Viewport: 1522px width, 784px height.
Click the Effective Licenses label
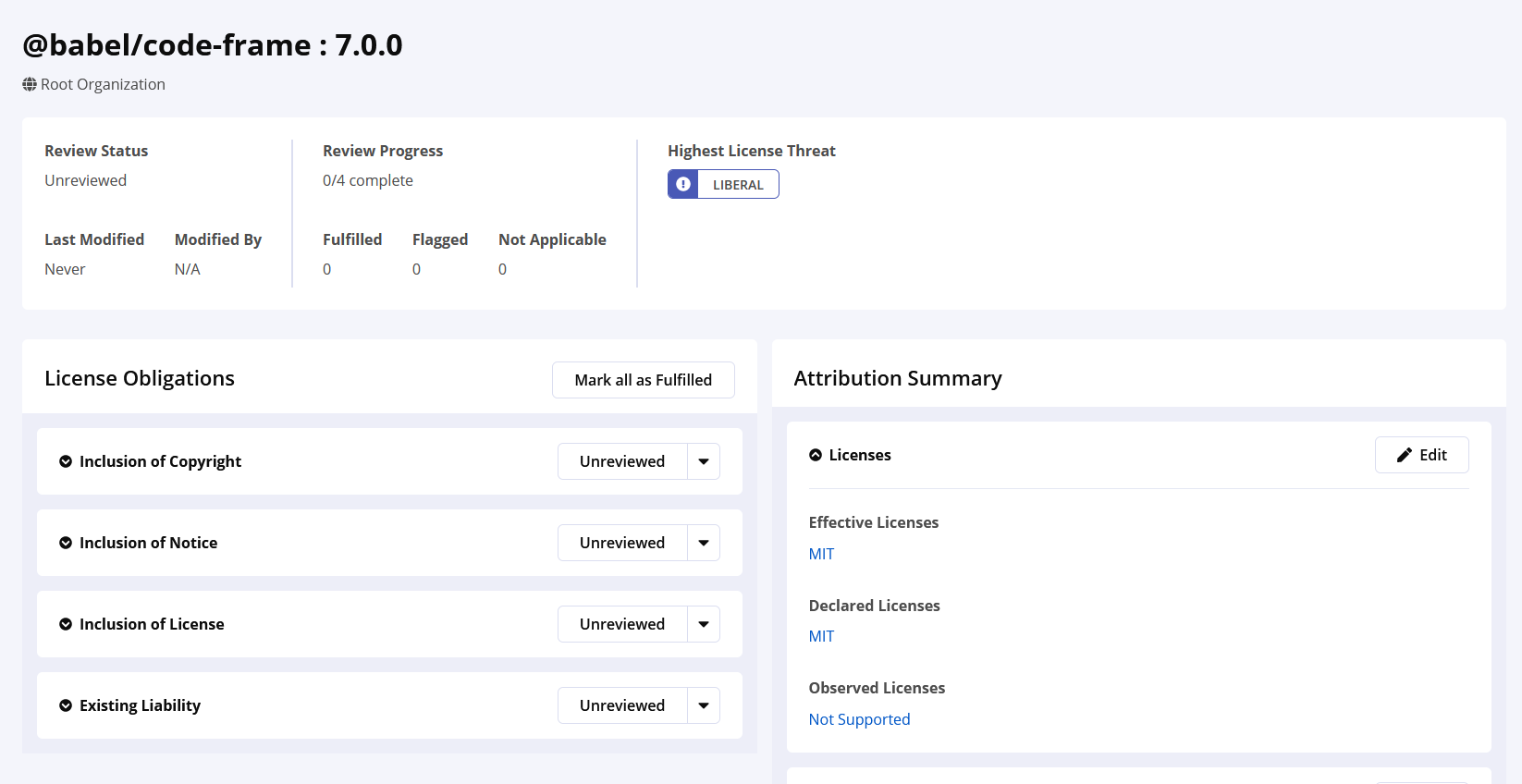point(874,522)
